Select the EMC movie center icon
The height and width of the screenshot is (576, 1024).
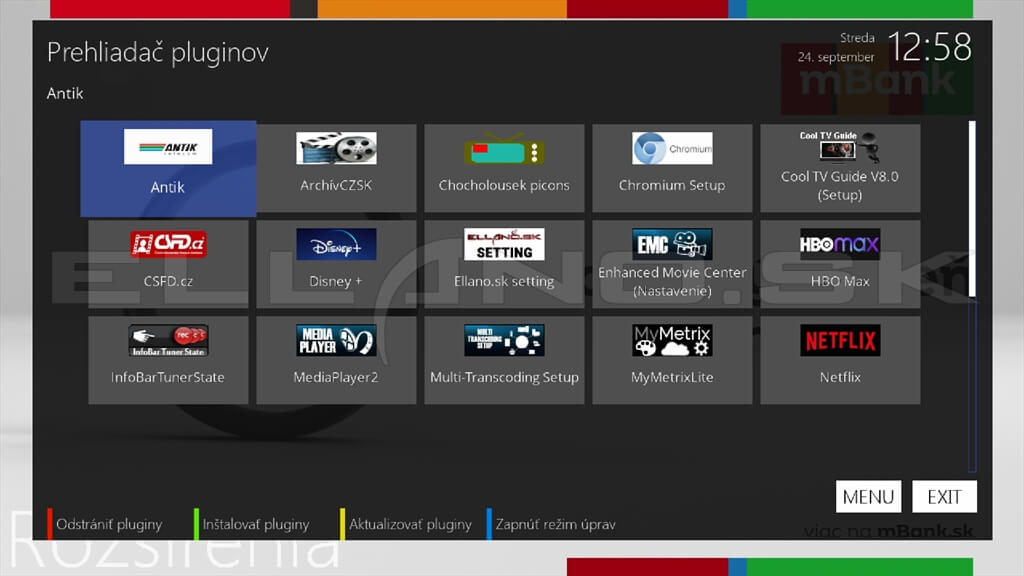(x=672, y=244)
